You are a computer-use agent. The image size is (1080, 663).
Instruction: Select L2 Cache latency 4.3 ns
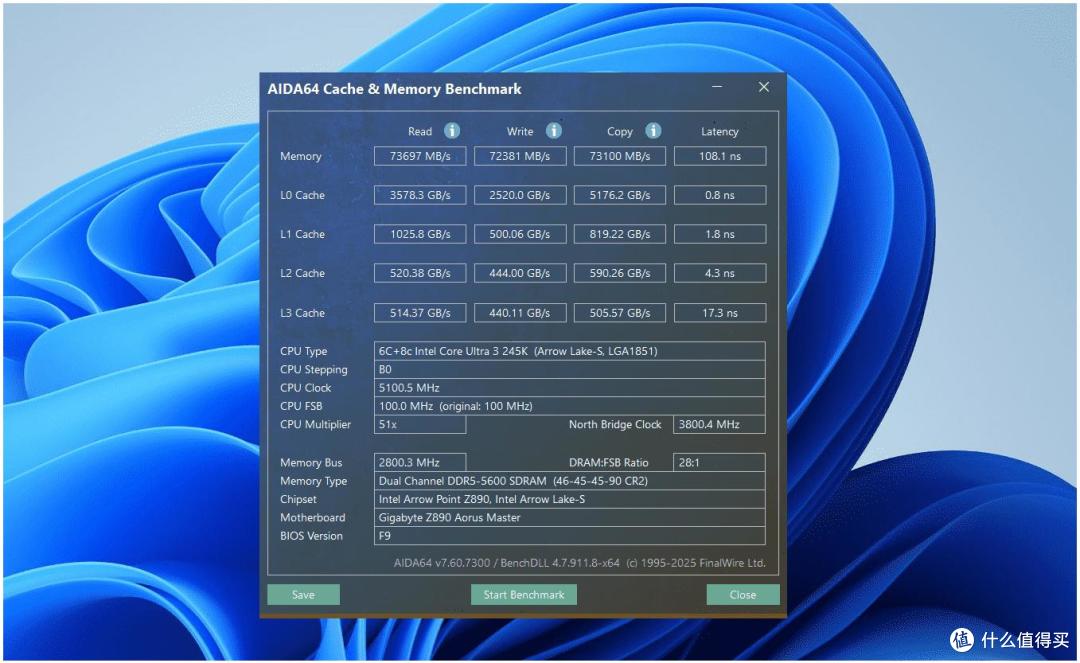pos(720,273)
